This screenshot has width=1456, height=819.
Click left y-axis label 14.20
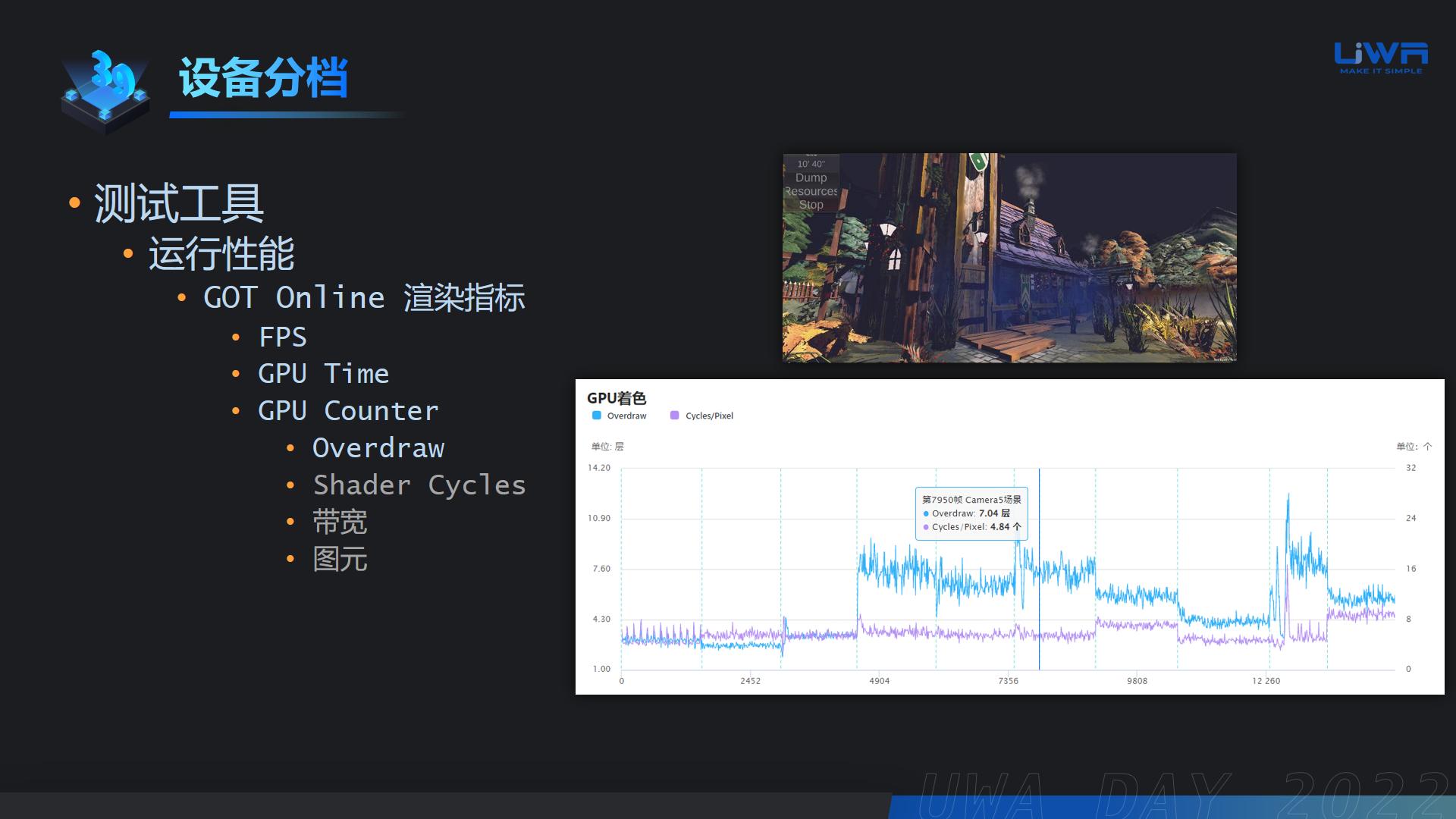599,468
